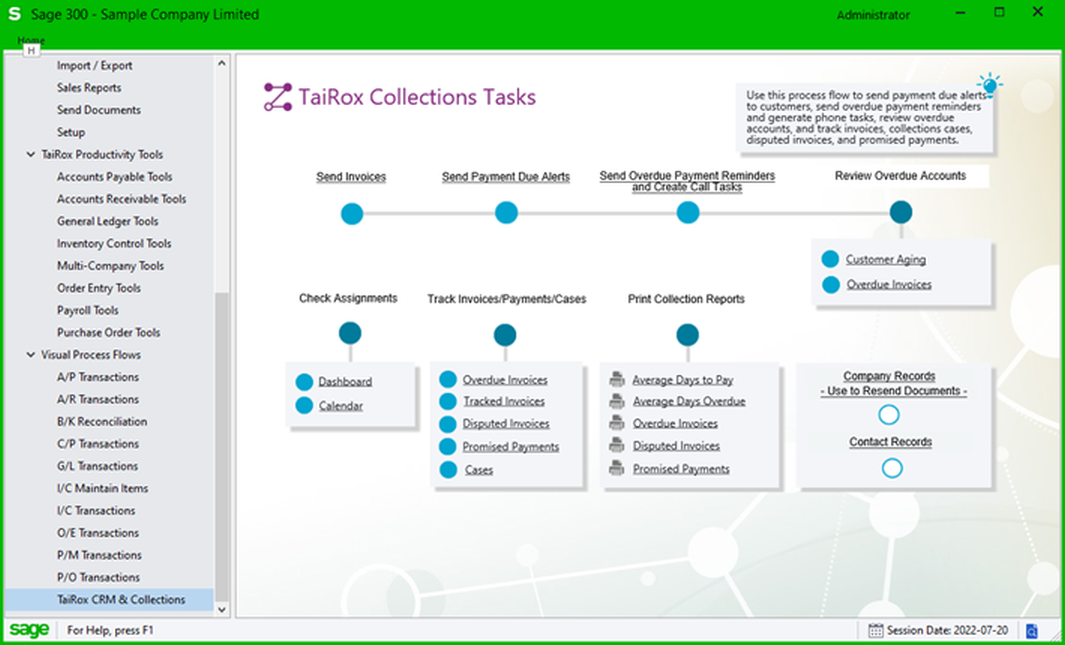Collapse the Visual Process Flows group
The height and width of the screenshot is (645, 1065).
point(29,355)
